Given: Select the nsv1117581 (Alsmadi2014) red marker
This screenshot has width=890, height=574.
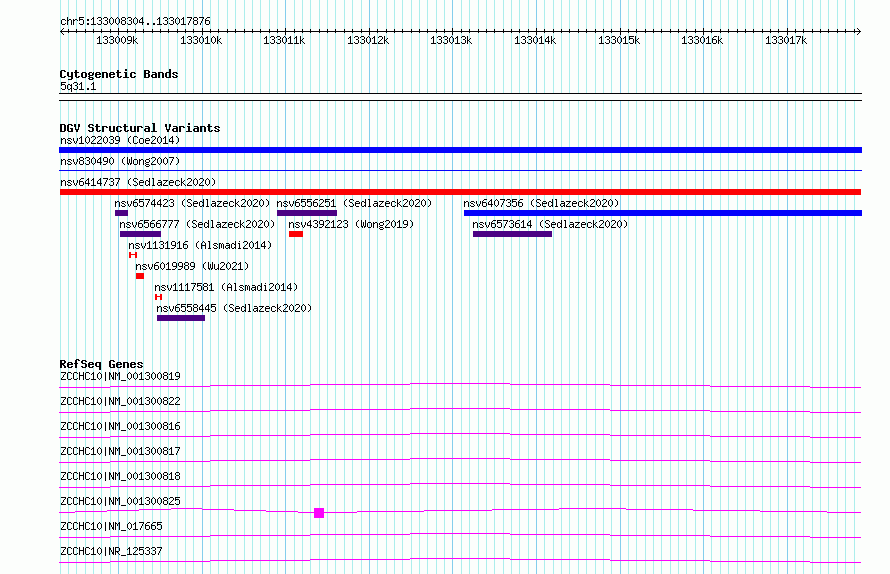Looking at the screenshot, I should click(x=158, y=297).
